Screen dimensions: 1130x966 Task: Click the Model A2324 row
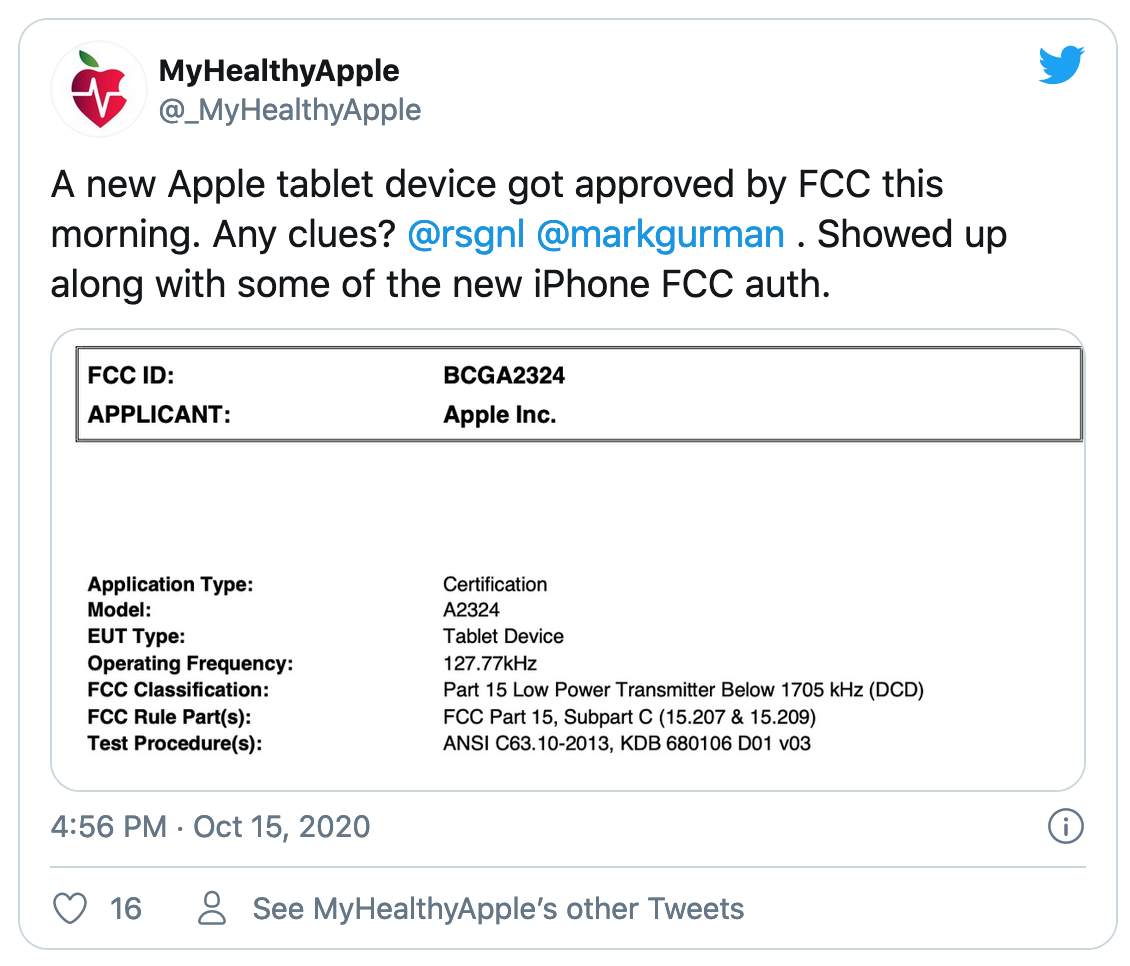tap(293, 610)
